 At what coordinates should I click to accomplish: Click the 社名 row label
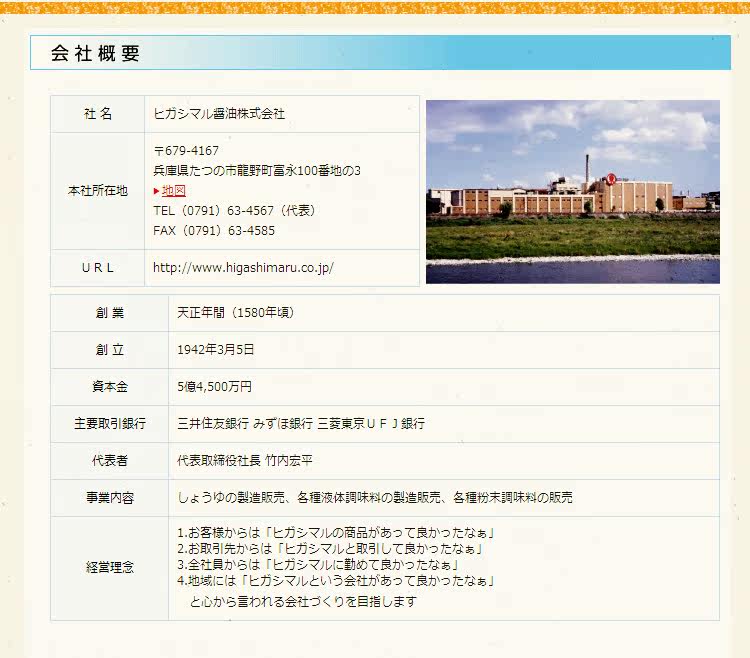click(98, 114)
